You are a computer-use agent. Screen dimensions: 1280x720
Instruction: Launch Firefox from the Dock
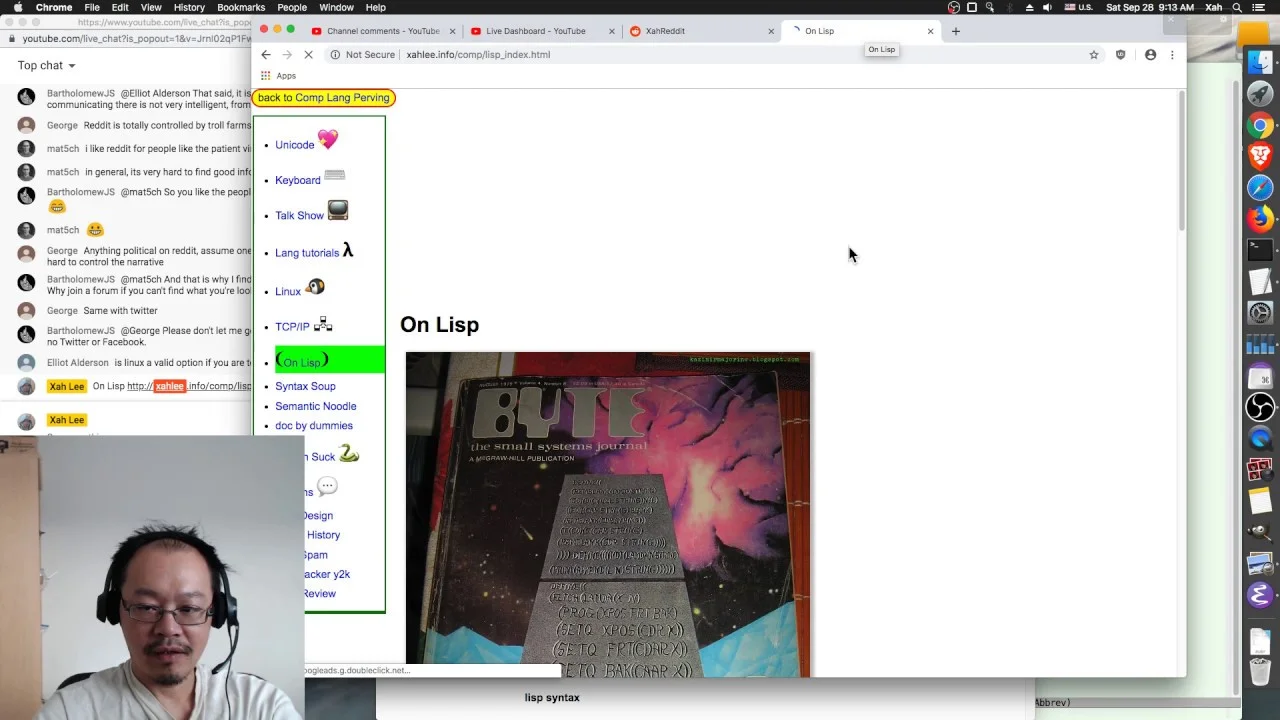coord(1260,218)
